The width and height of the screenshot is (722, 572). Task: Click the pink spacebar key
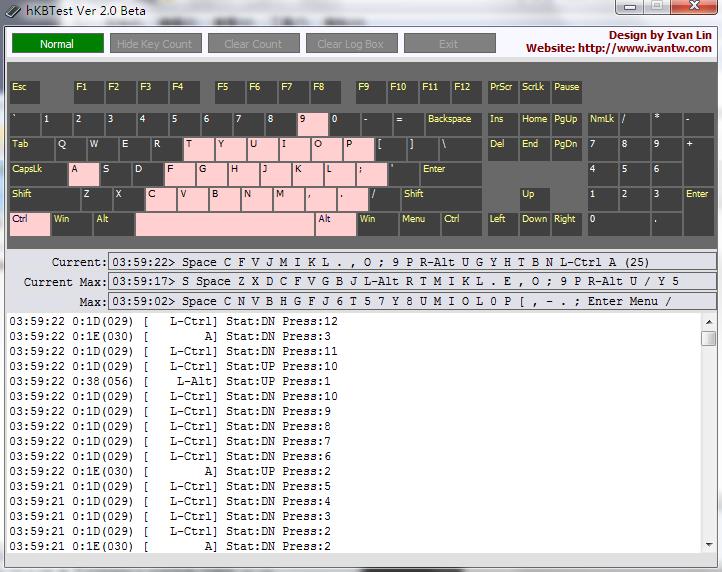point(225,224)
